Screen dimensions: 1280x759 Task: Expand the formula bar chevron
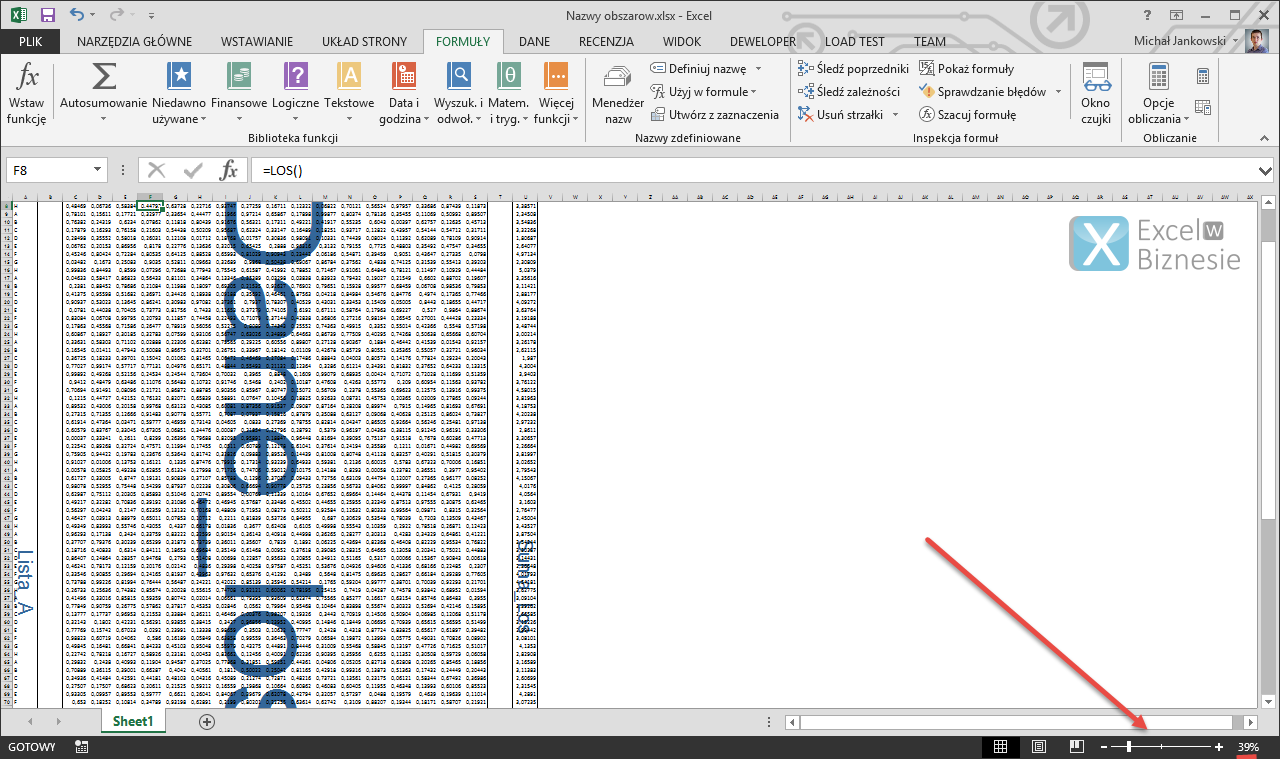(1267, 171)
